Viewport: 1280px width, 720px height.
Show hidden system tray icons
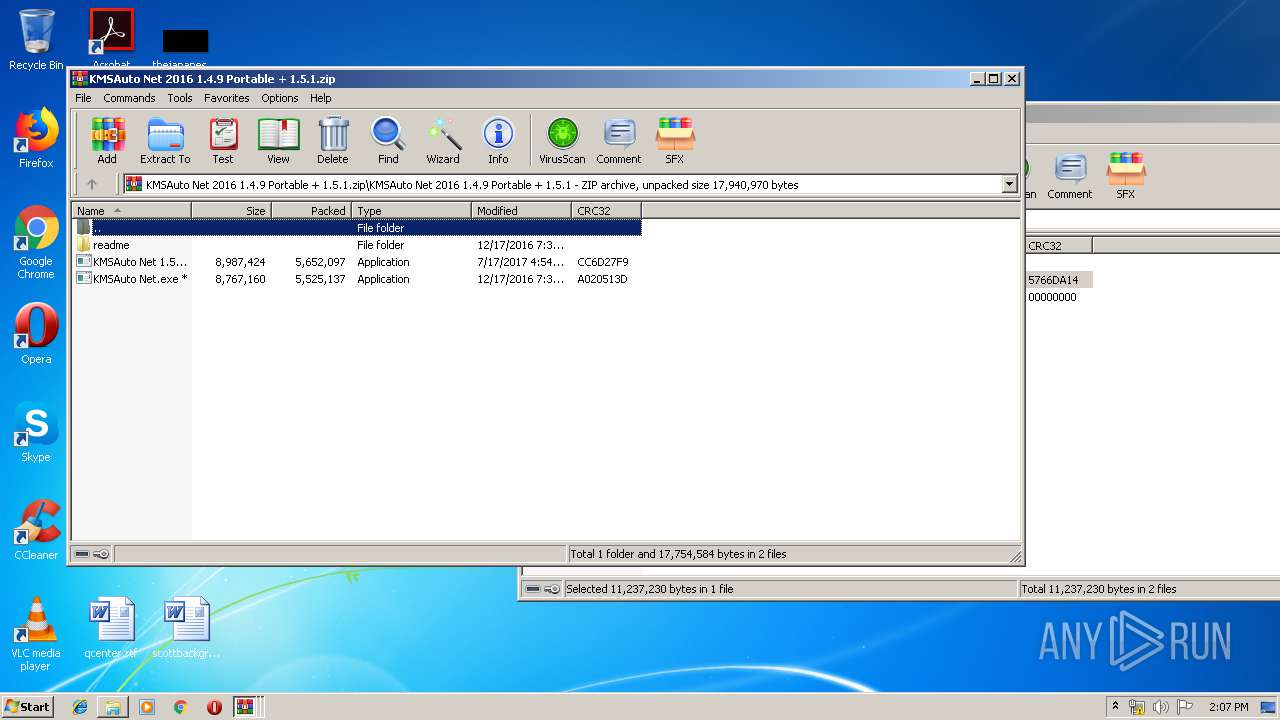(1115, 707)
